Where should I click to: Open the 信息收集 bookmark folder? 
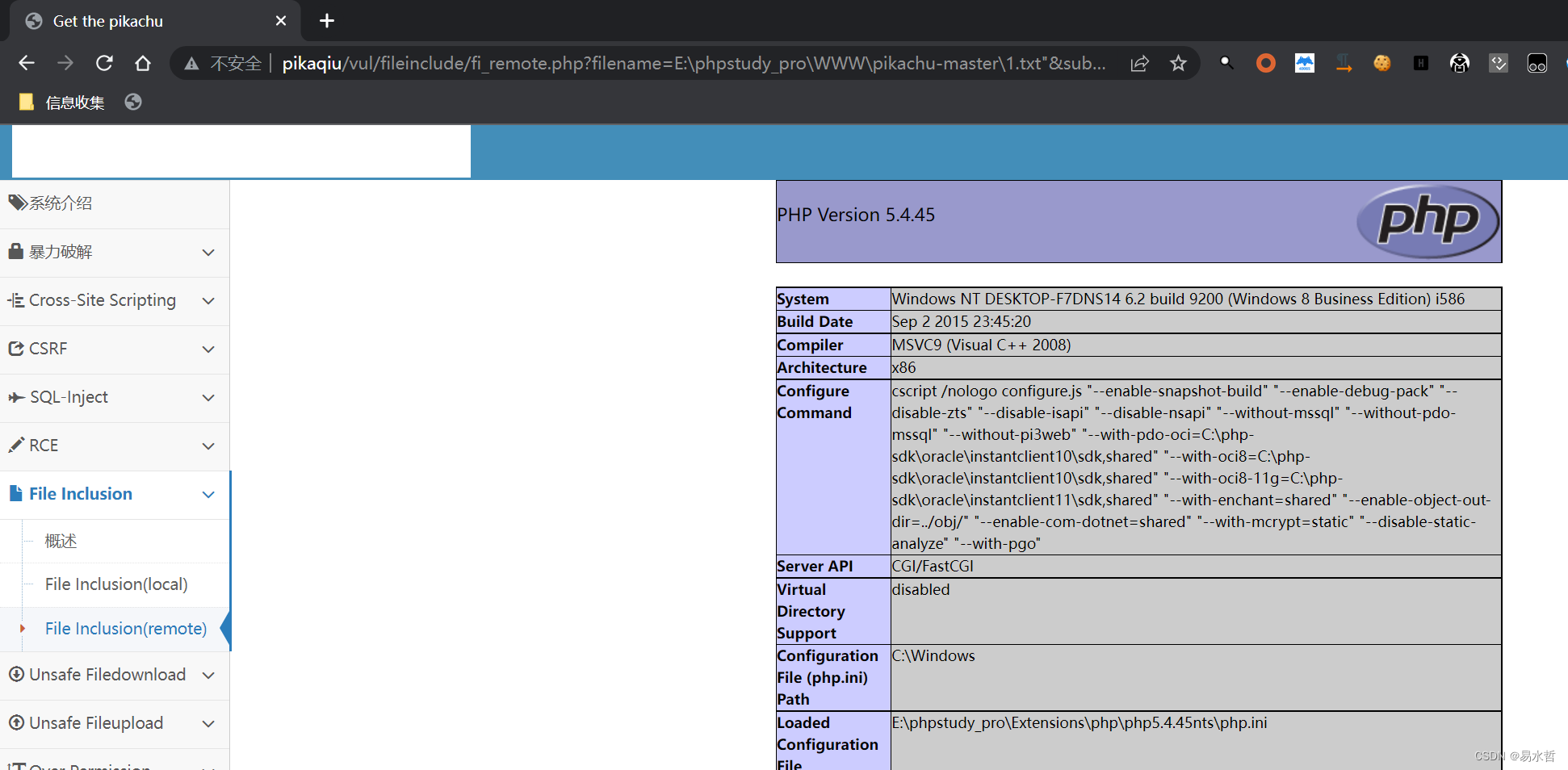point(62,103)
